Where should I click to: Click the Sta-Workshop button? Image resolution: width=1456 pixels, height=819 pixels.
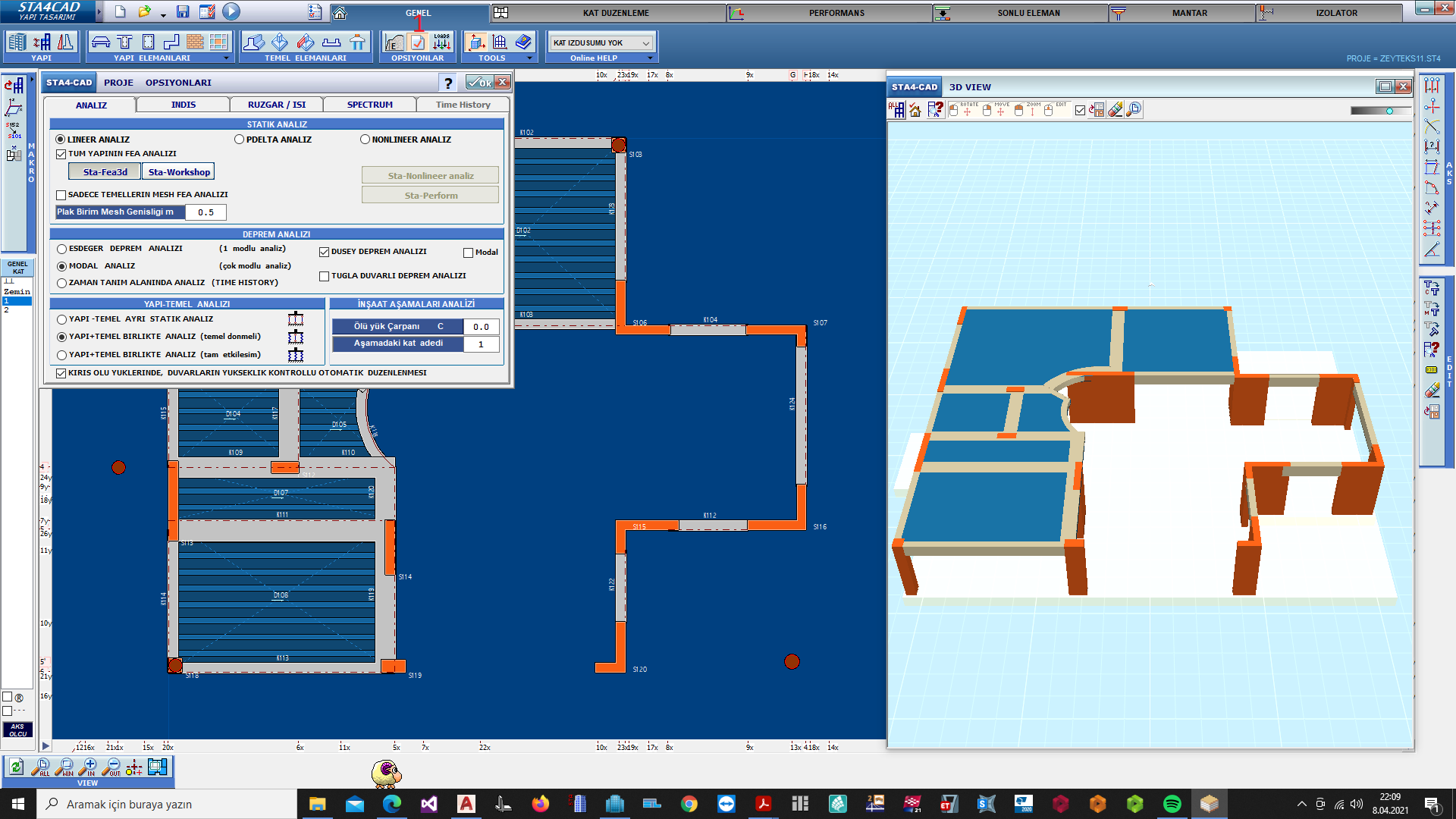pos(178,172)
